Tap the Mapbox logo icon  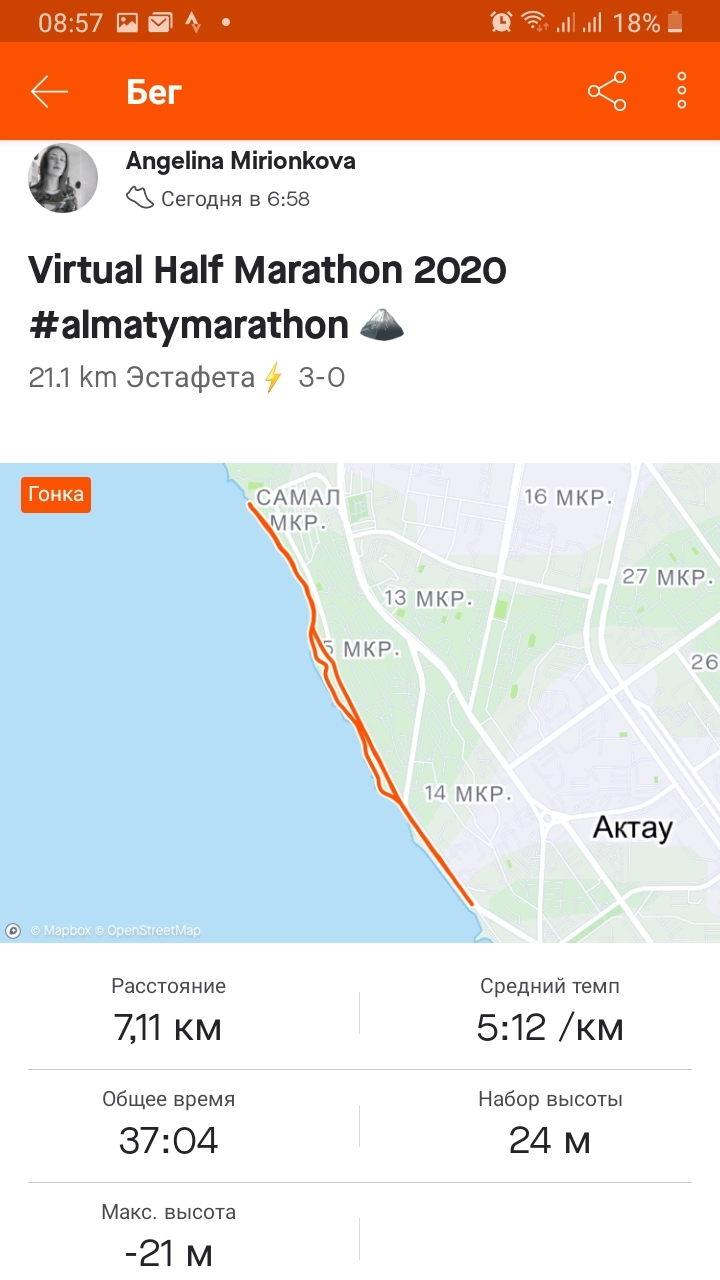click(13, 930)
